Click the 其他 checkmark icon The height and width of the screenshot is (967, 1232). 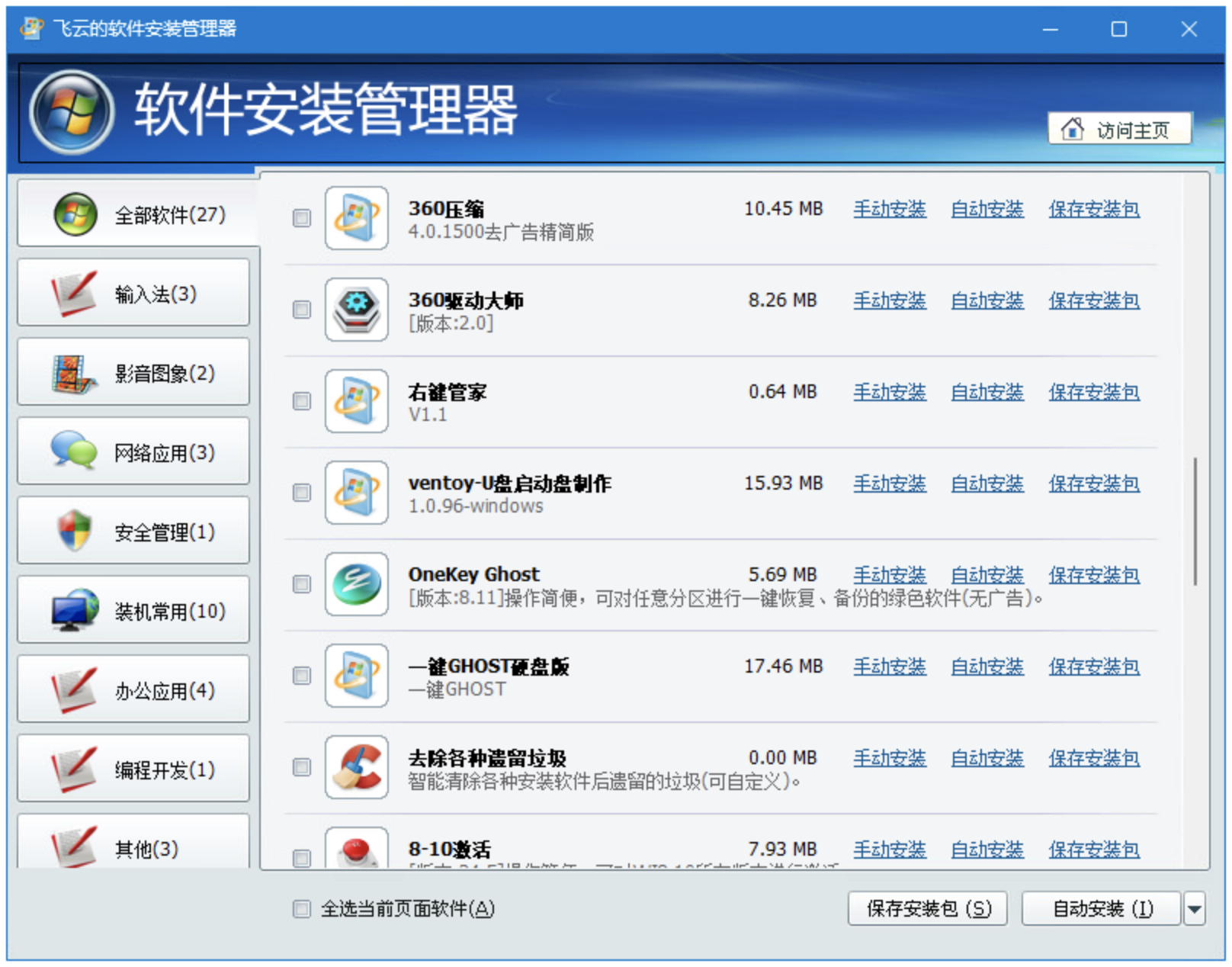pyautogui.click(x=74, y=847)
